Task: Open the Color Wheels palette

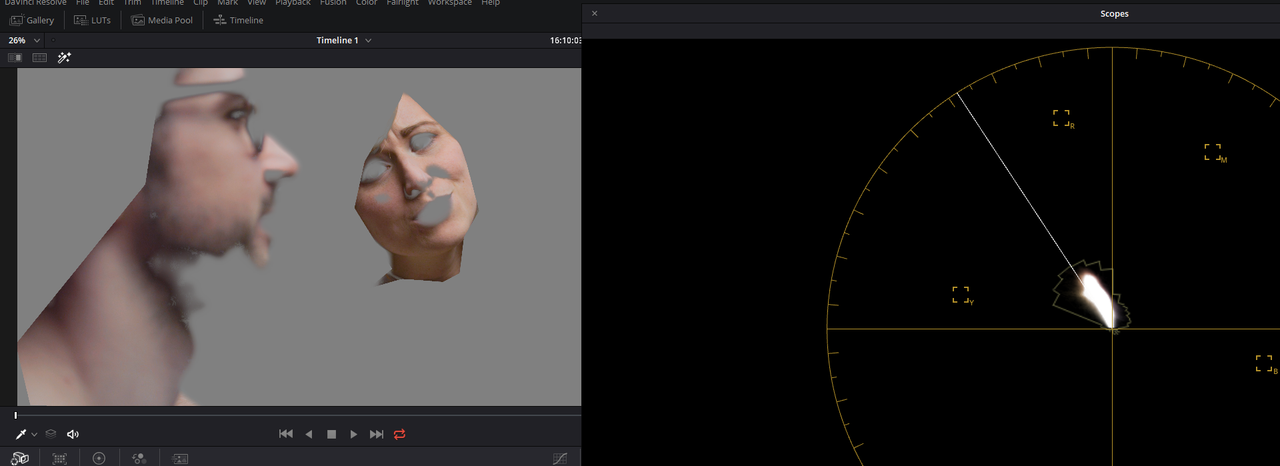Action: (99, 458)
